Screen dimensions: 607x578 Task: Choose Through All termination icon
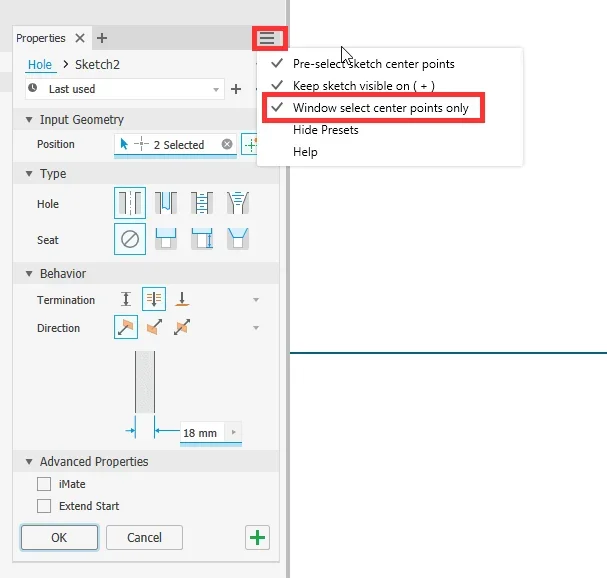coord(154,299)
